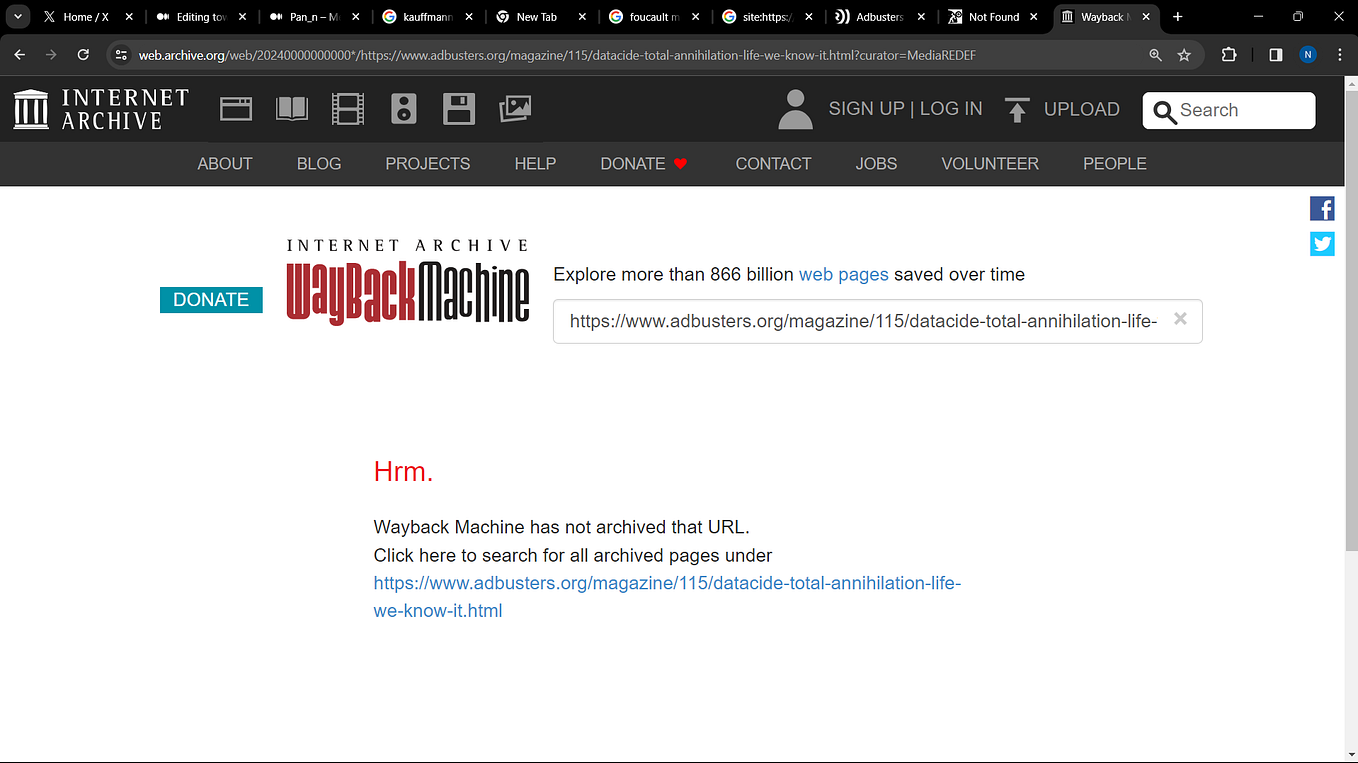
Task: Select the Audio collection speaker icon
Action: tap(403, 108)
